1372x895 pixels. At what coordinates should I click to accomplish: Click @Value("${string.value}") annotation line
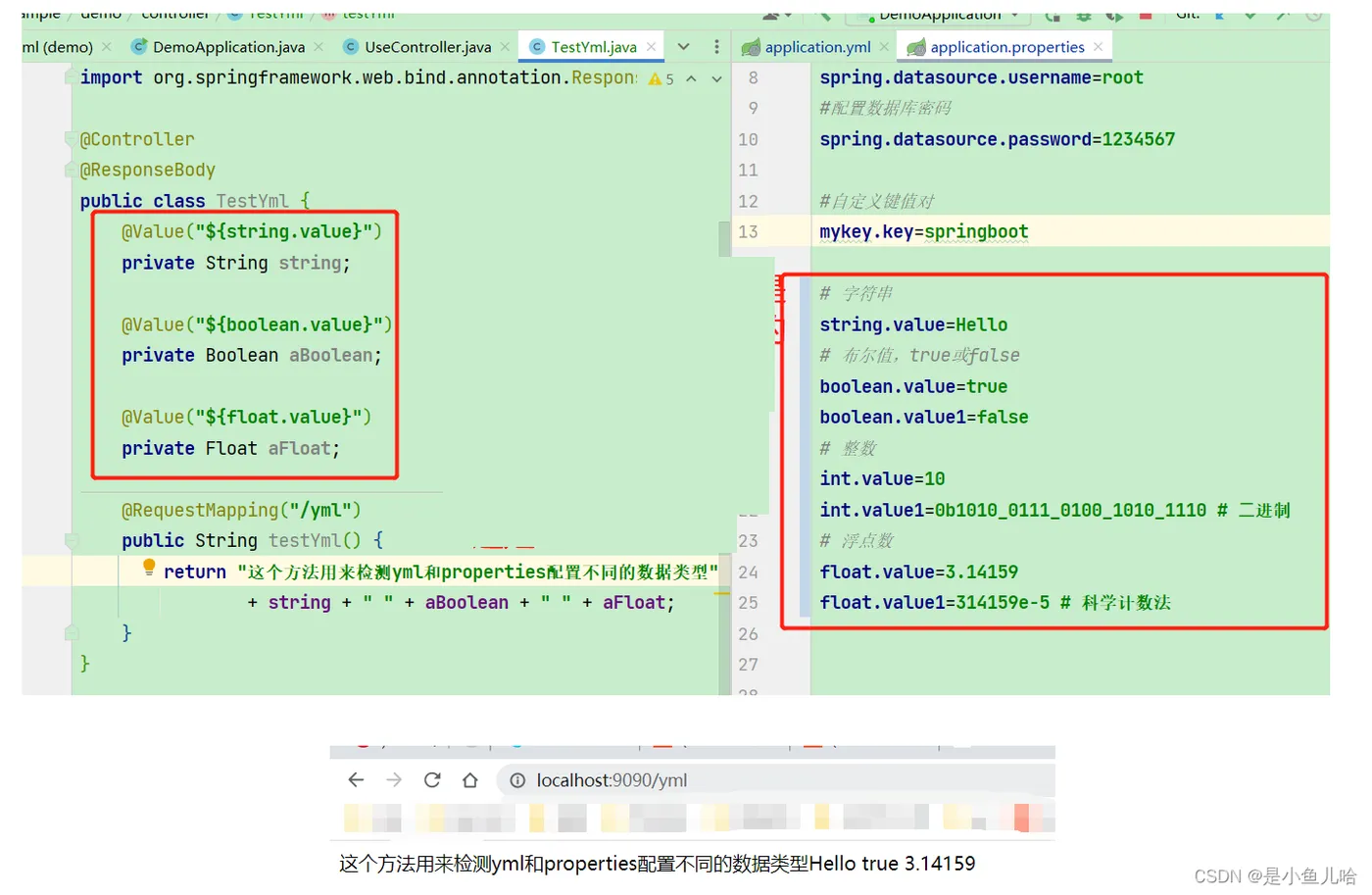252,231
